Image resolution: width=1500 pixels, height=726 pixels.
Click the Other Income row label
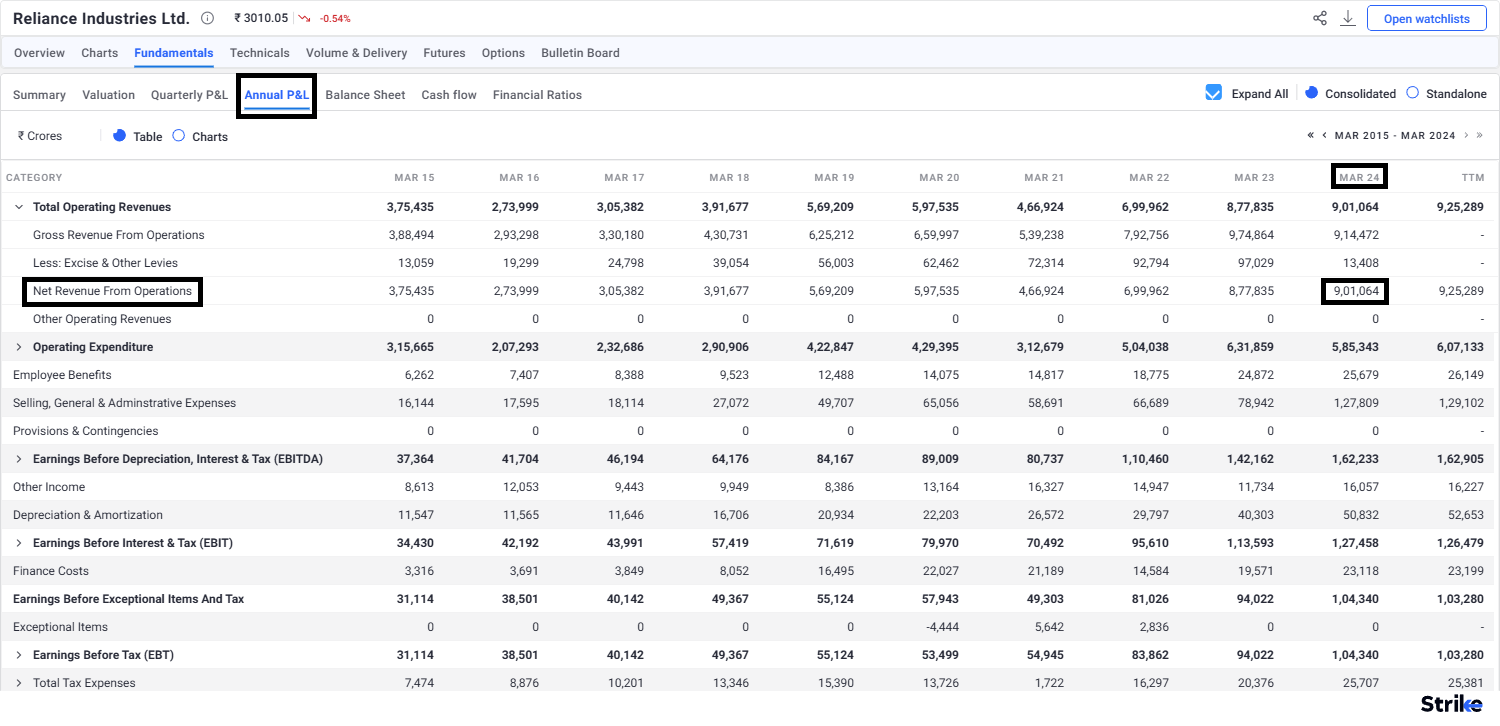(49, 487)
